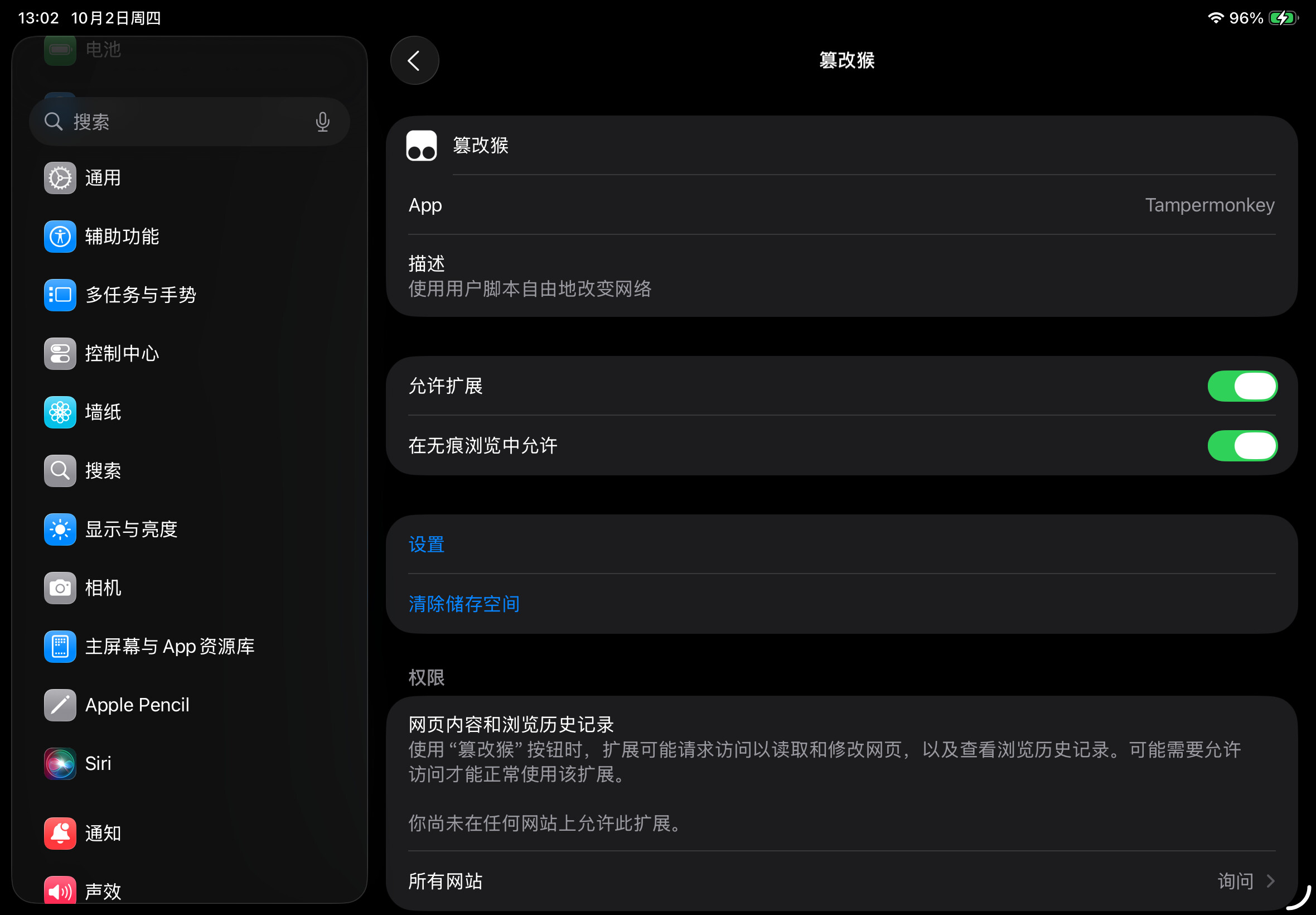Click the blue 设置 link
The height and width of the screenshot is (915, 1316).
(x=426, y=544)
